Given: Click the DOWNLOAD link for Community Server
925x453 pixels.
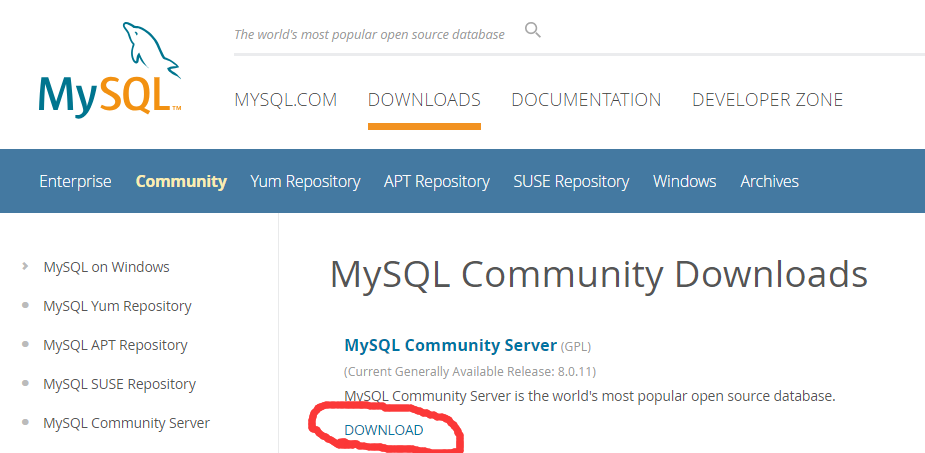Looking at the screenshot, I should tap(383, 430).
